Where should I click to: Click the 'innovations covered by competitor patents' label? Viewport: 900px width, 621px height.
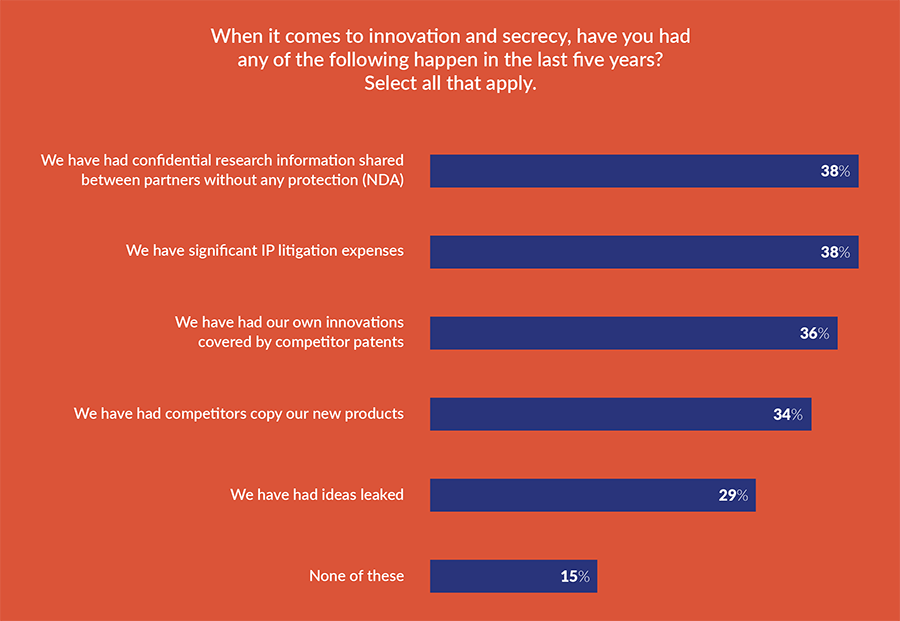[290, 332]
